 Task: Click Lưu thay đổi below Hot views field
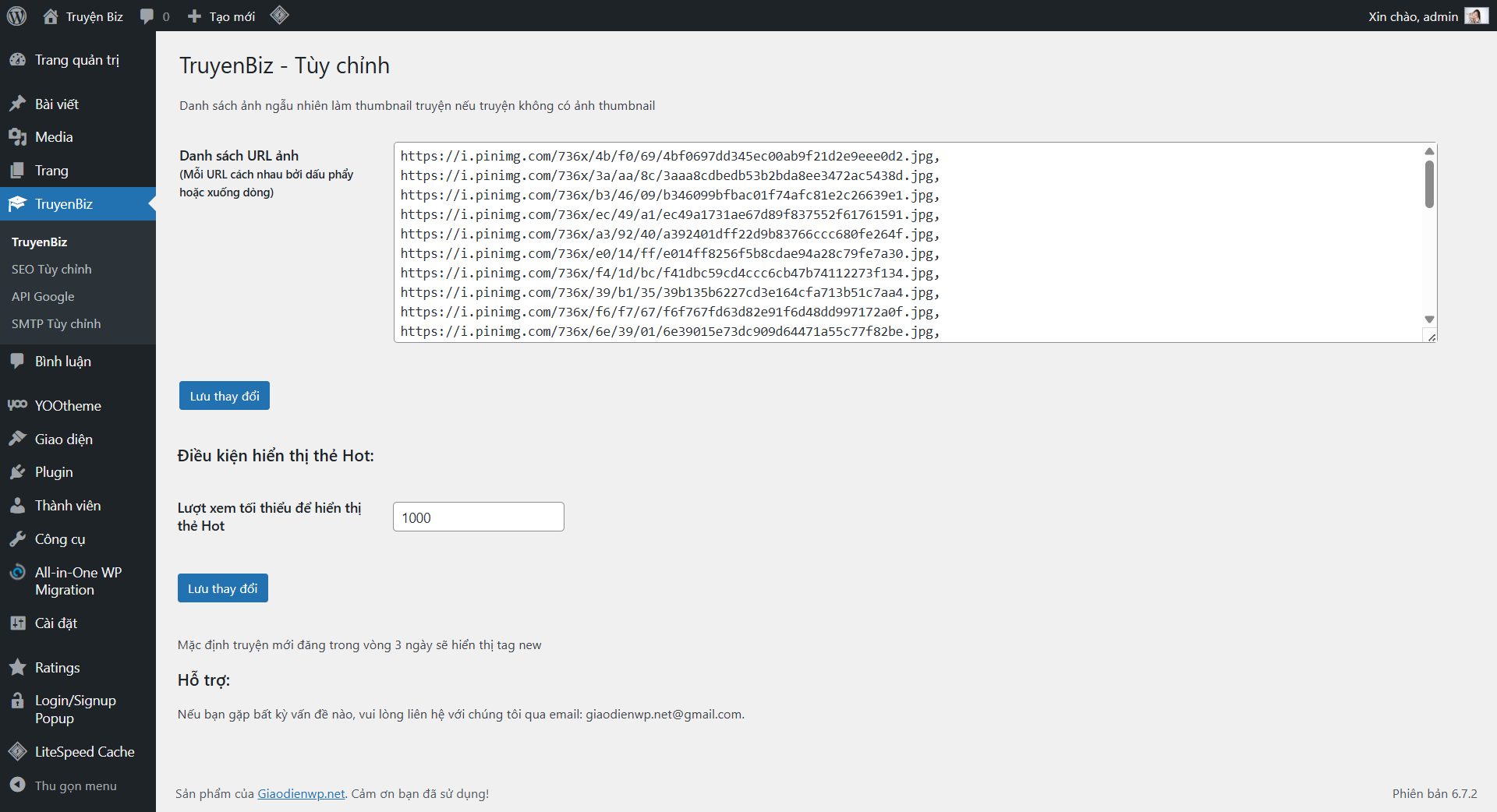[223, 588]
